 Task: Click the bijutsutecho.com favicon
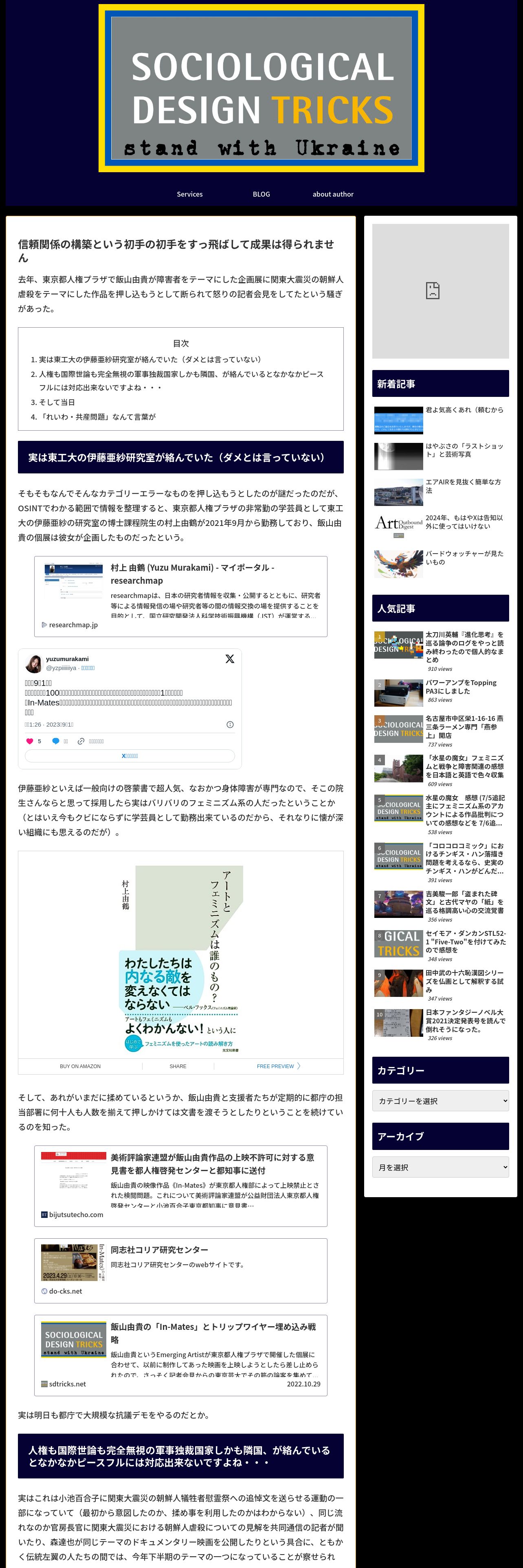click(44, 1214)
